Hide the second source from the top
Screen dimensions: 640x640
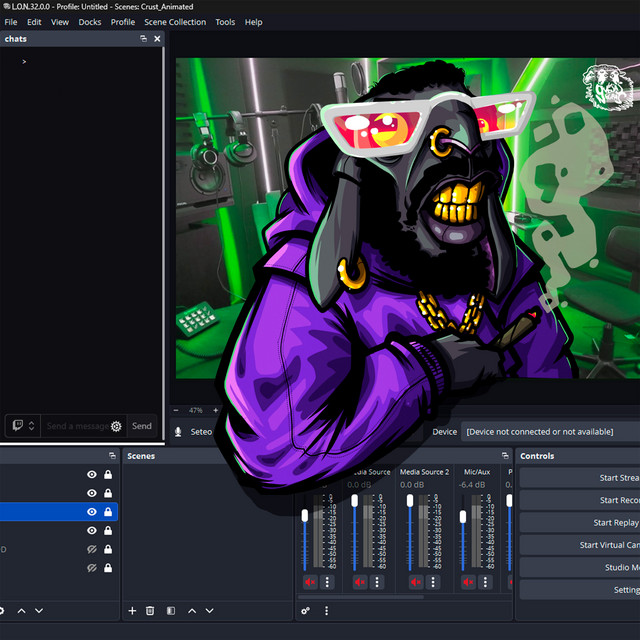coord(92,493)
